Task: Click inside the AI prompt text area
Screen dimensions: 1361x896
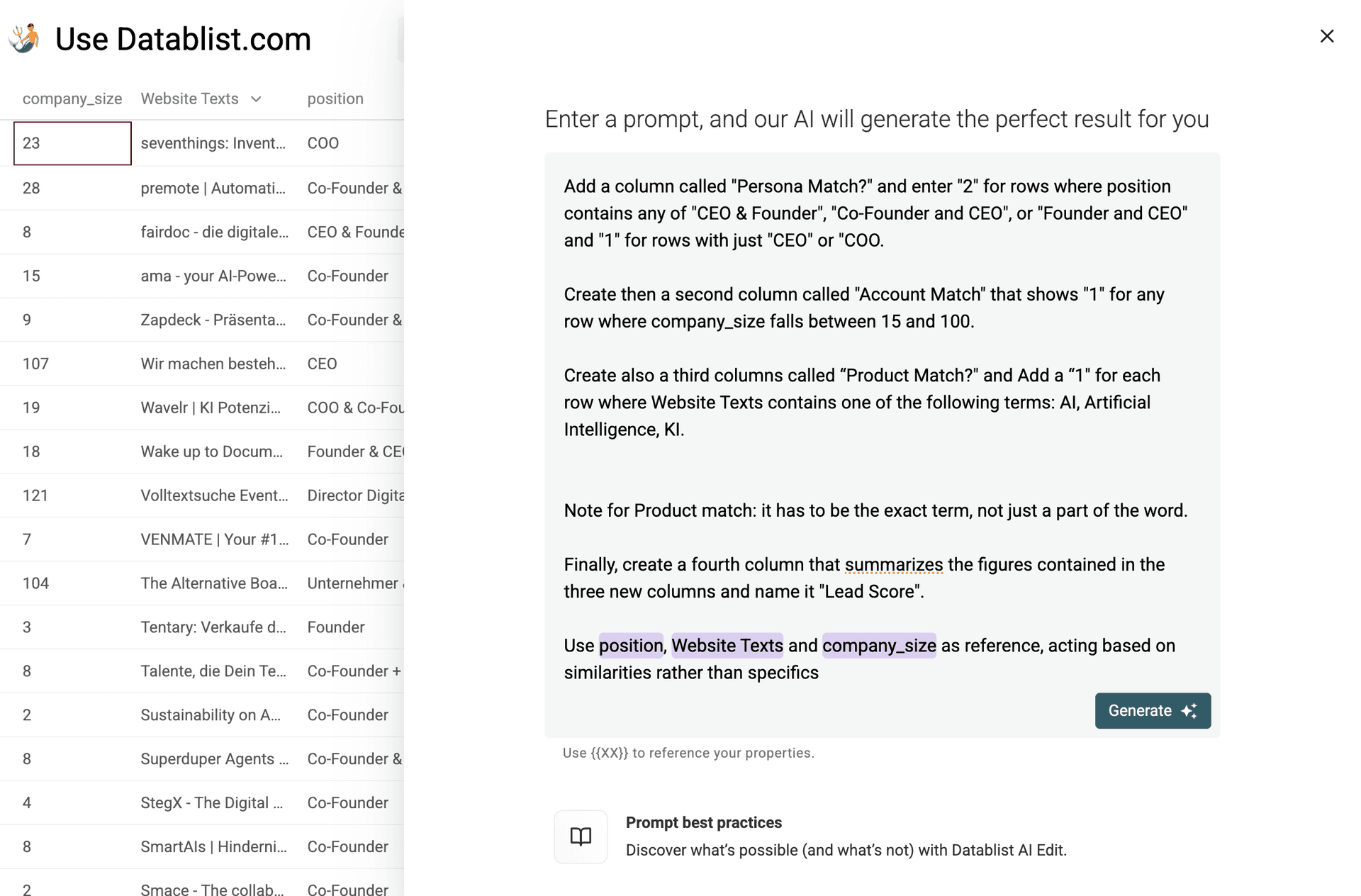Action: point(879,468)
